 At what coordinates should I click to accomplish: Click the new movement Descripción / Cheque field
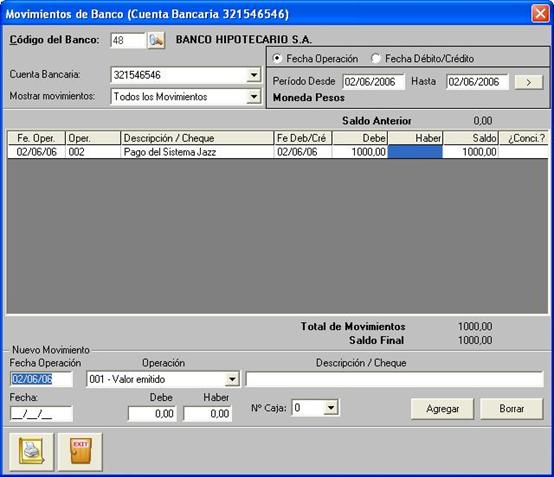tap(395, 379)
